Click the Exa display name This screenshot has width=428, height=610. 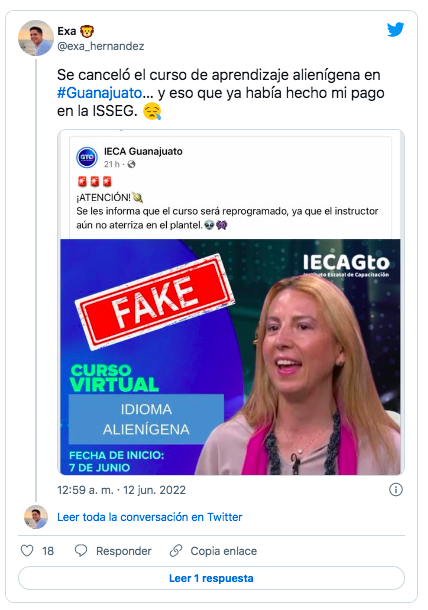[x=67, y=31]
